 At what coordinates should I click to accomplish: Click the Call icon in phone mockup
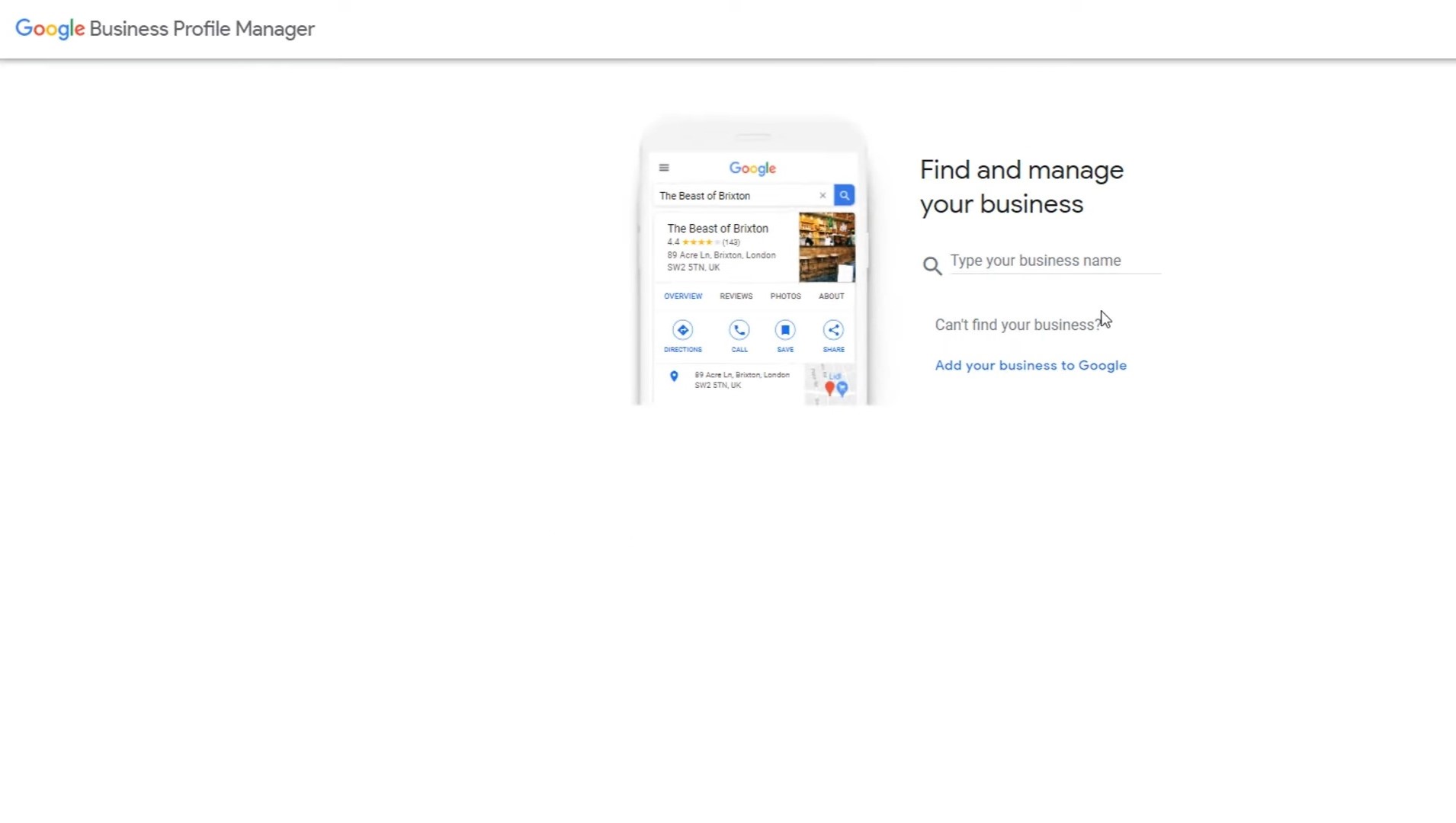(739, 330)
